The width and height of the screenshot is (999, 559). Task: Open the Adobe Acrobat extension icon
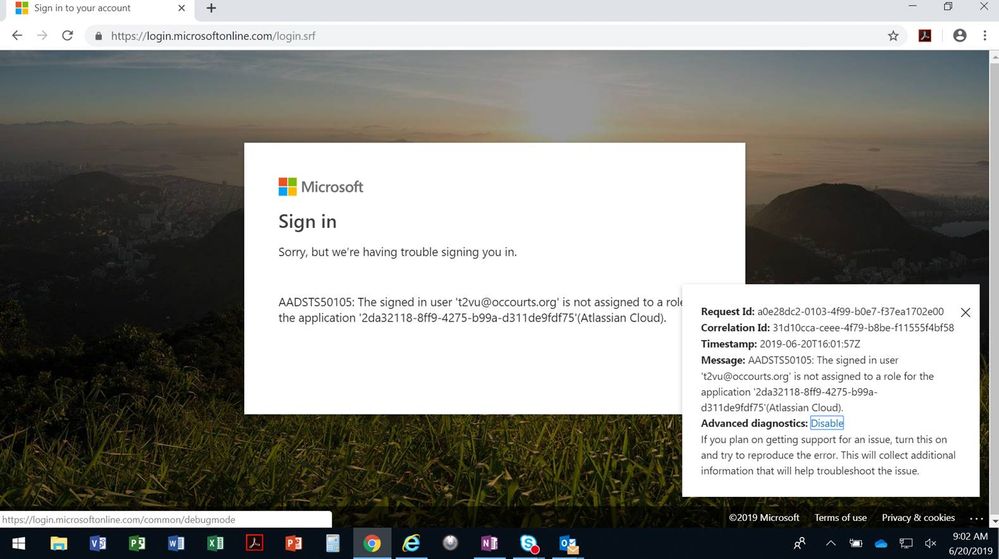pyautogui.click(x=924, y=36)
